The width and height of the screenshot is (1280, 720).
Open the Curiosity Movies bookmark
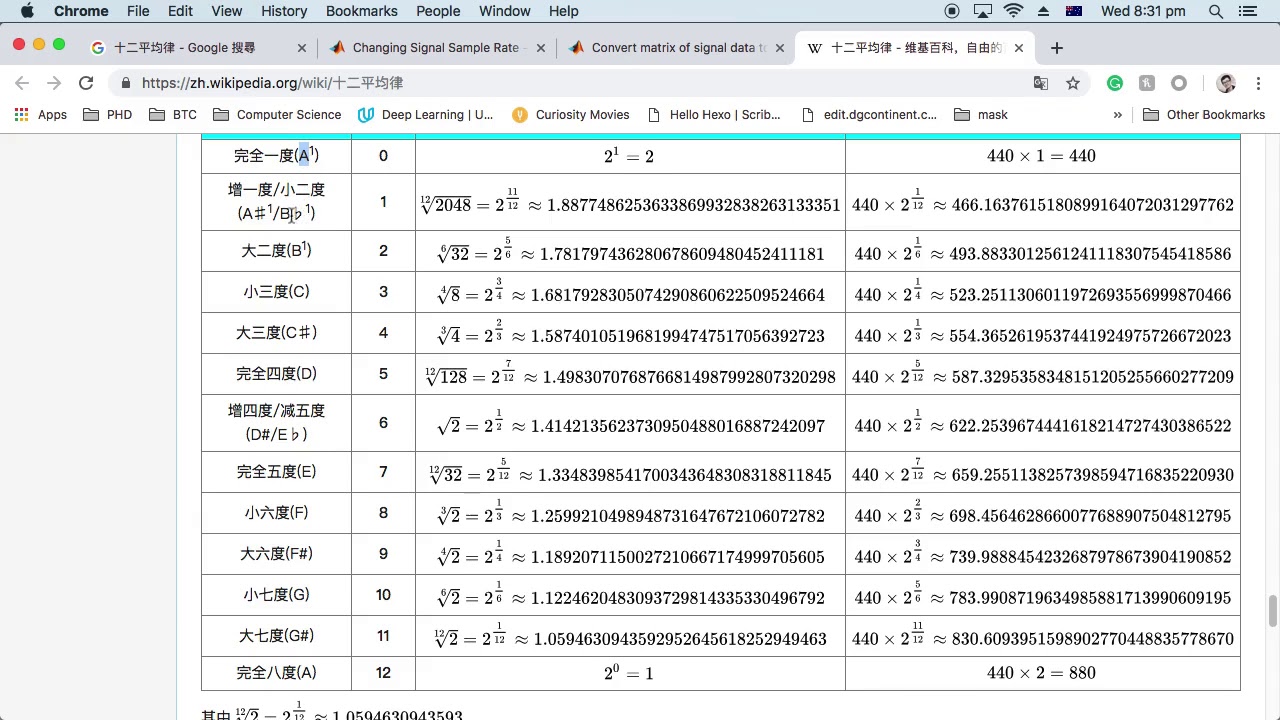(x=570, y=115)
